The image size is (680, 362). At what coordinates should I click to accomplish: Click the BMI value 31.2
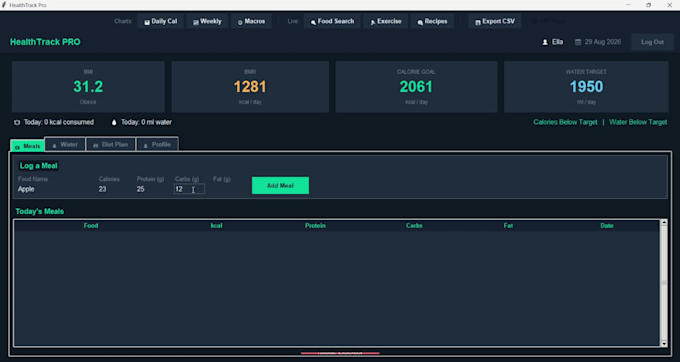click(x=88, y=87)
